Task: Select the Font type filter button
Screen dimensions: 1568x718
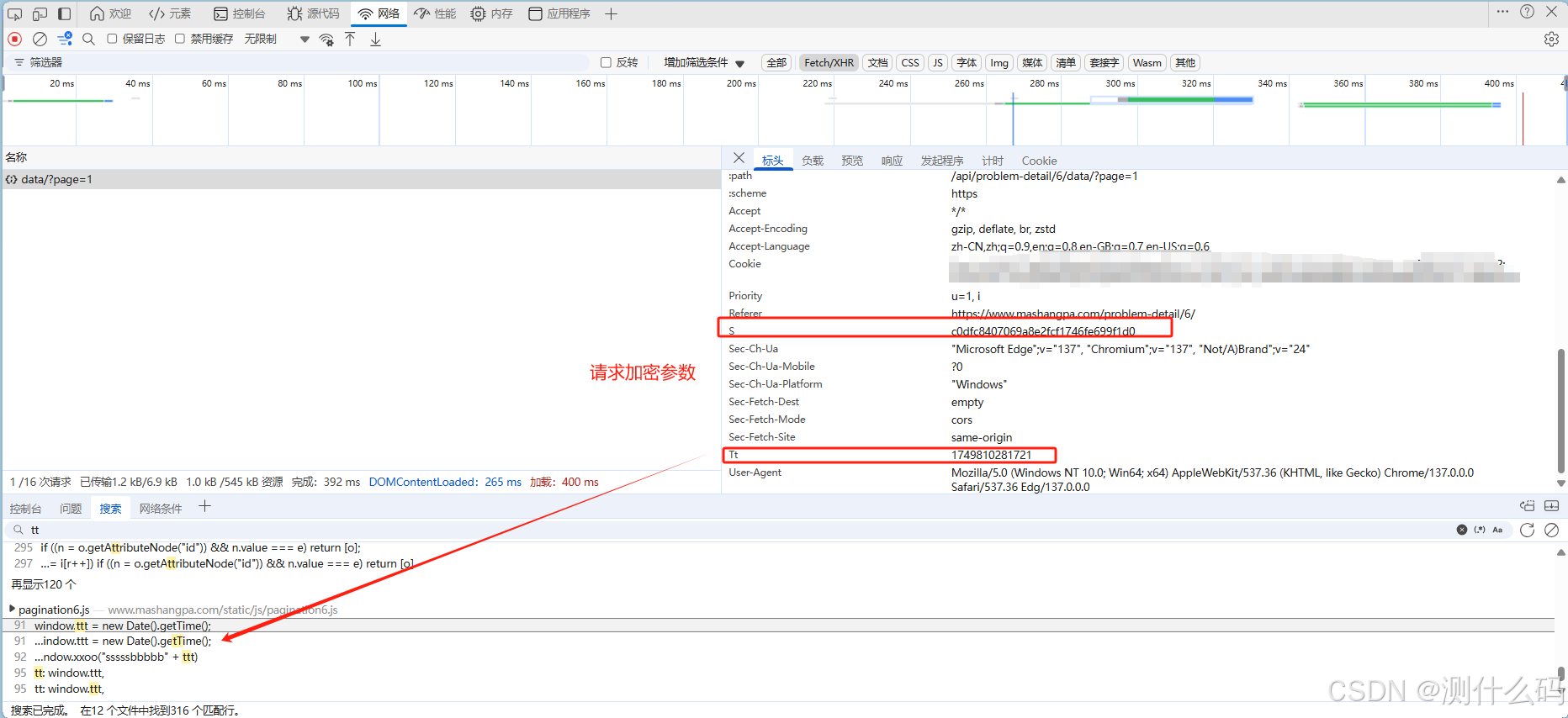Action: 967,62
